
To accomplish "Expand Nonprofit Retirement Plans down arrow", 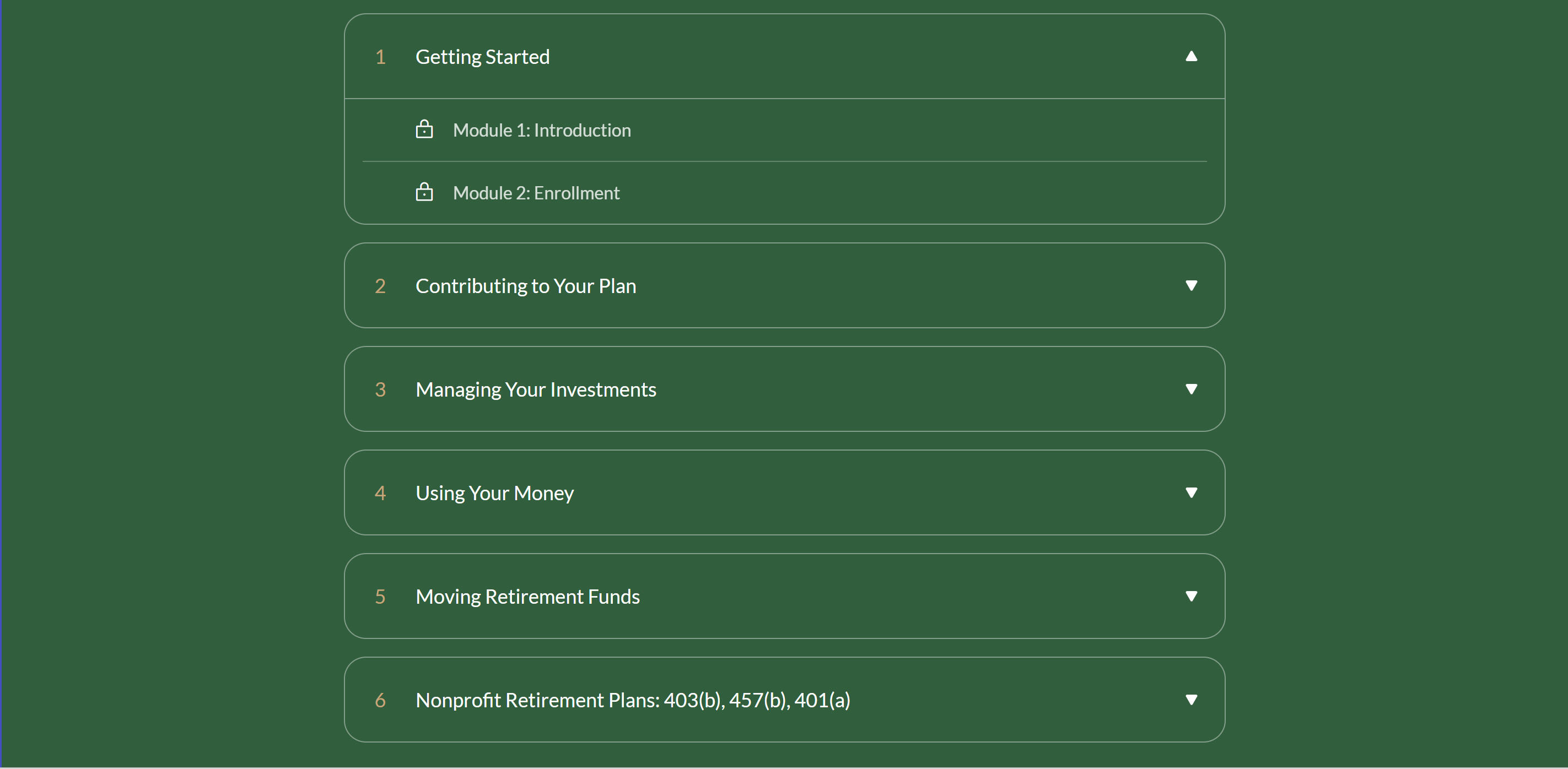I will [1191, 700].
